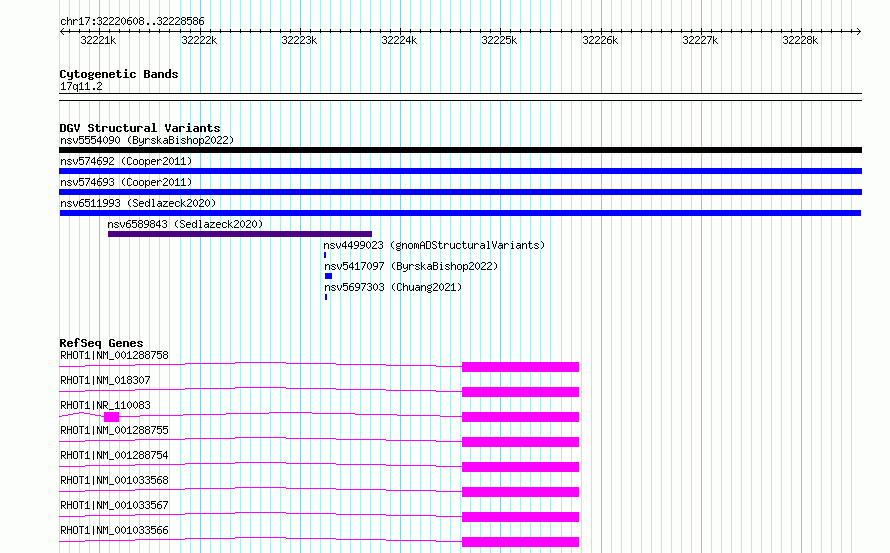
Task: Click the 32226k ruler tick label
Action: 600,40
